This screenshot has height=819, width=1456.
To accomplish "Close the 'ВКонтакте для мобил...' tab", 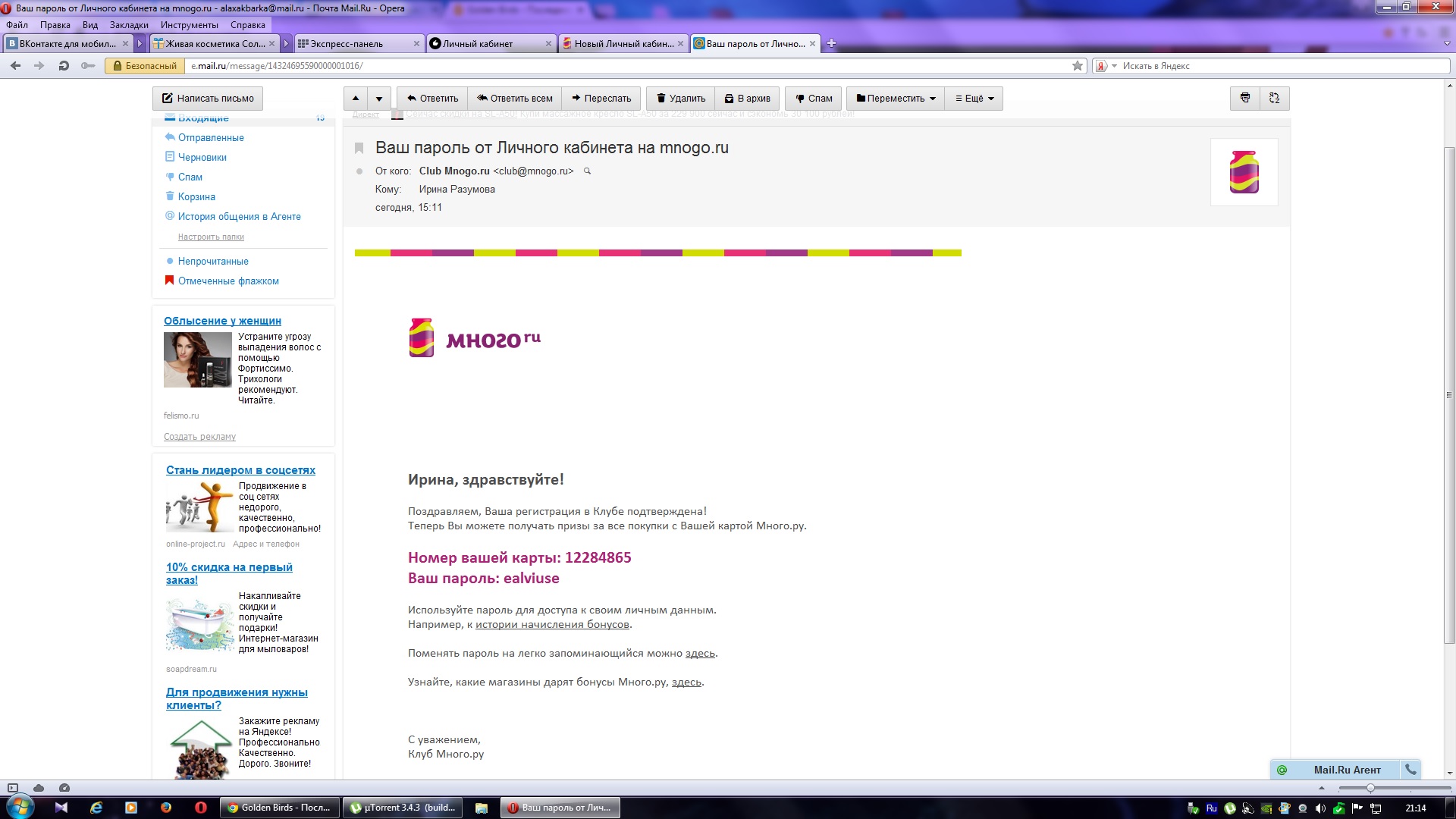I will click(126, 44).
